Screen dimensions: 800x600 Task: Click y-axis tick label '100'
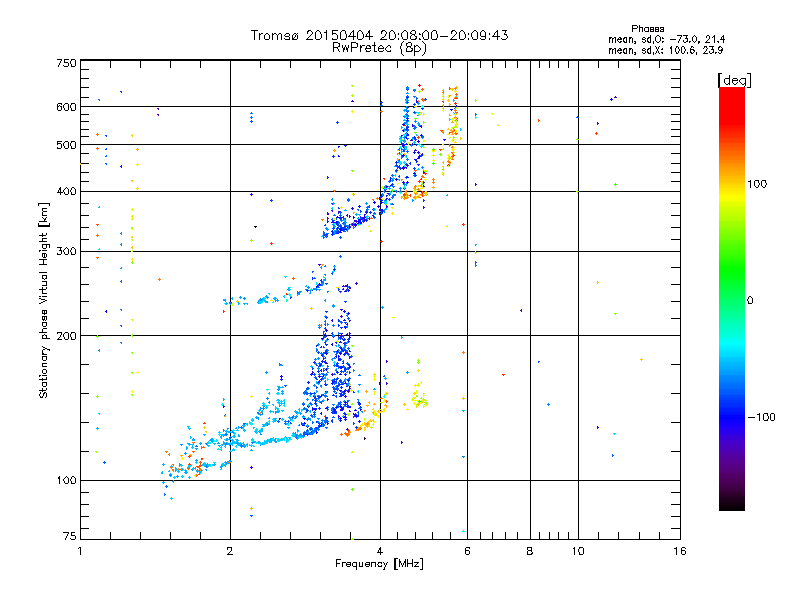click(x=66, y=480)
